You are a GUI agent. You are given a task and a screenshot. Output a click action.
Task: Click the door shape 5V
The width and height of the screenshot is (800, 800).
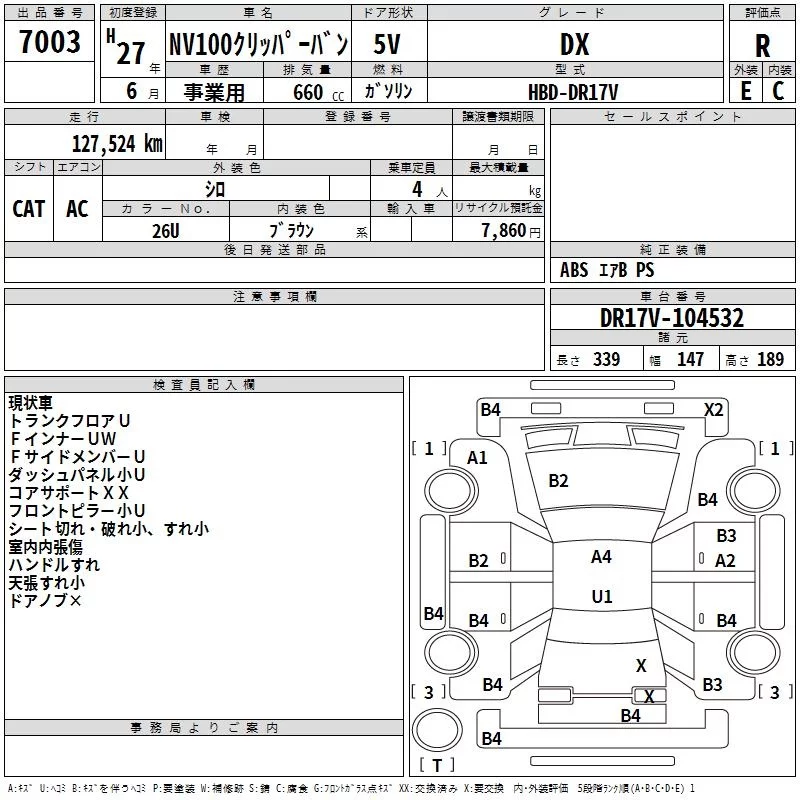pos(387,44)
